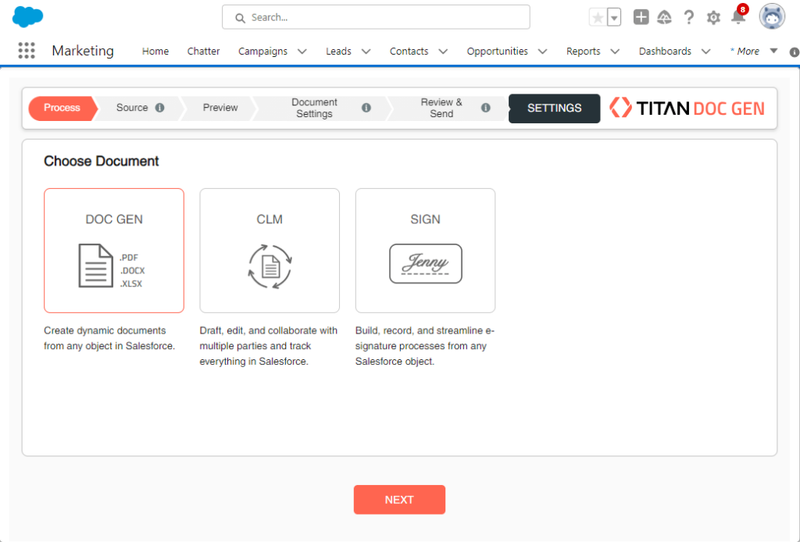Image resolution: width=800 pixels, height=542 pixels.
Task: Select the SIGN document card
Action: (425, 251)
